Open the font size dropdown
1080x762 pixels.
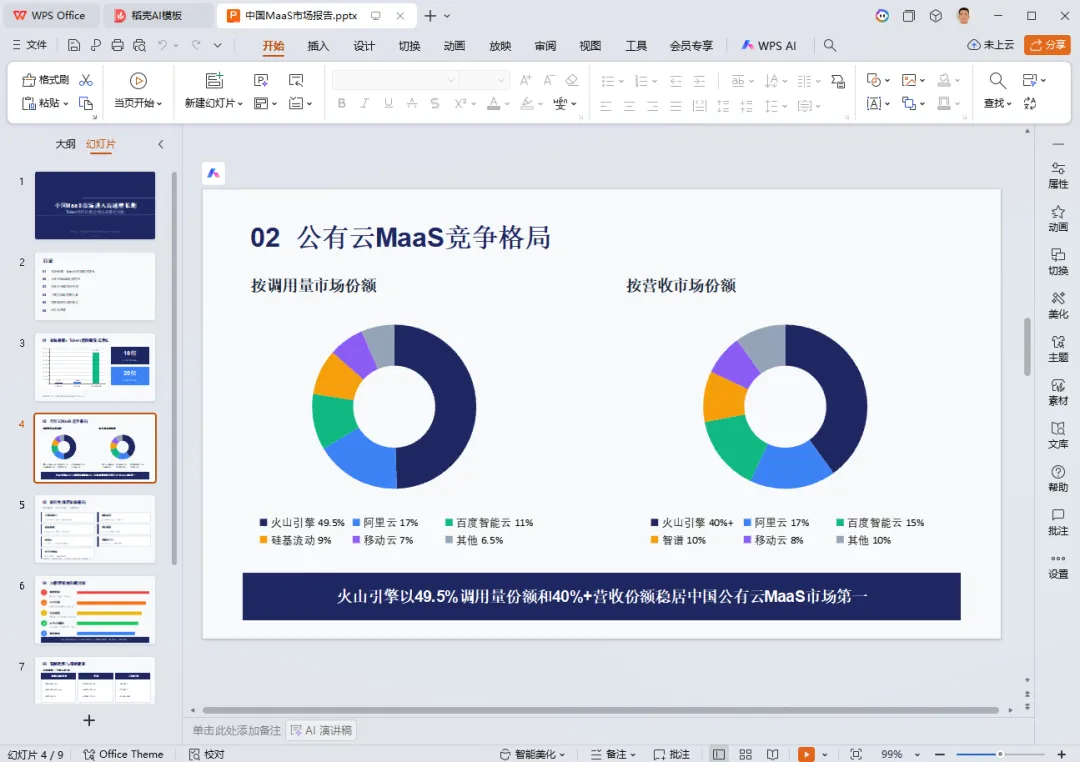point(501,80)
